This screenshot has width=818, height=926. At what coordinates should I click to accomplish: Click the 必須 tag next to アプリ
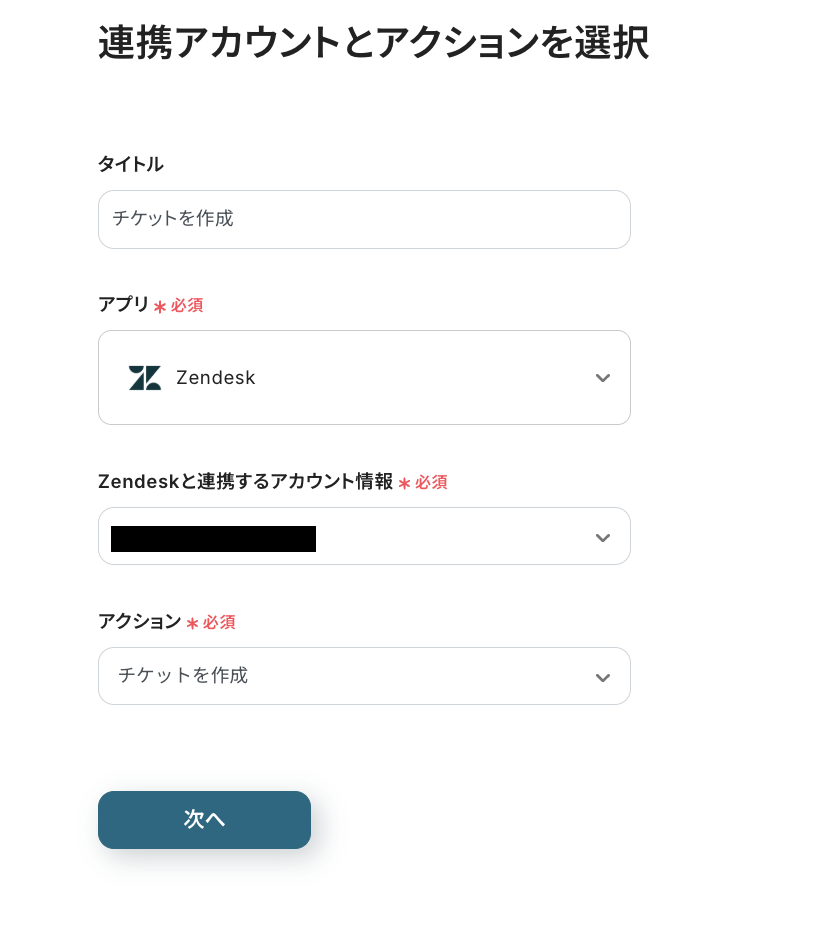pyautogui.click(x=187, y=306)
